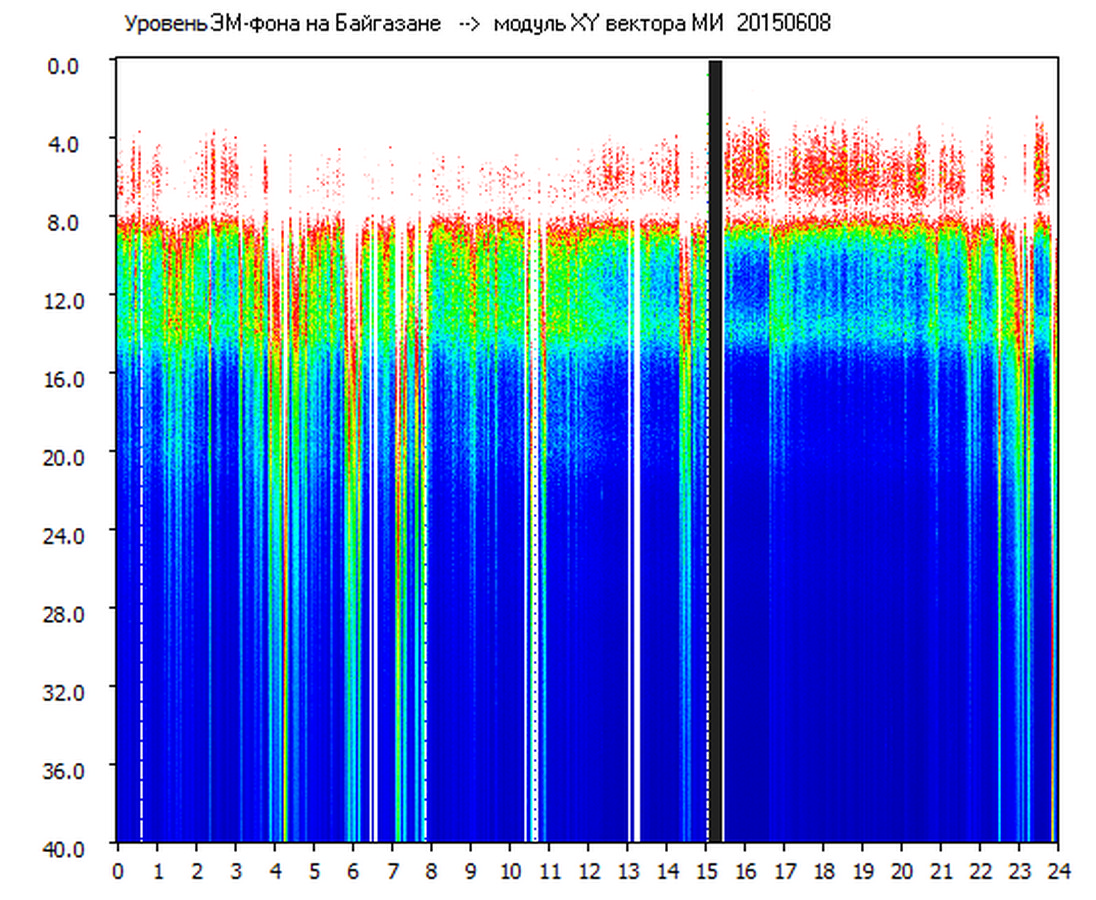This screenshot has width=1096, height=900.
Task: Click the x-axis hour label "12"
Action: [589, 871]
